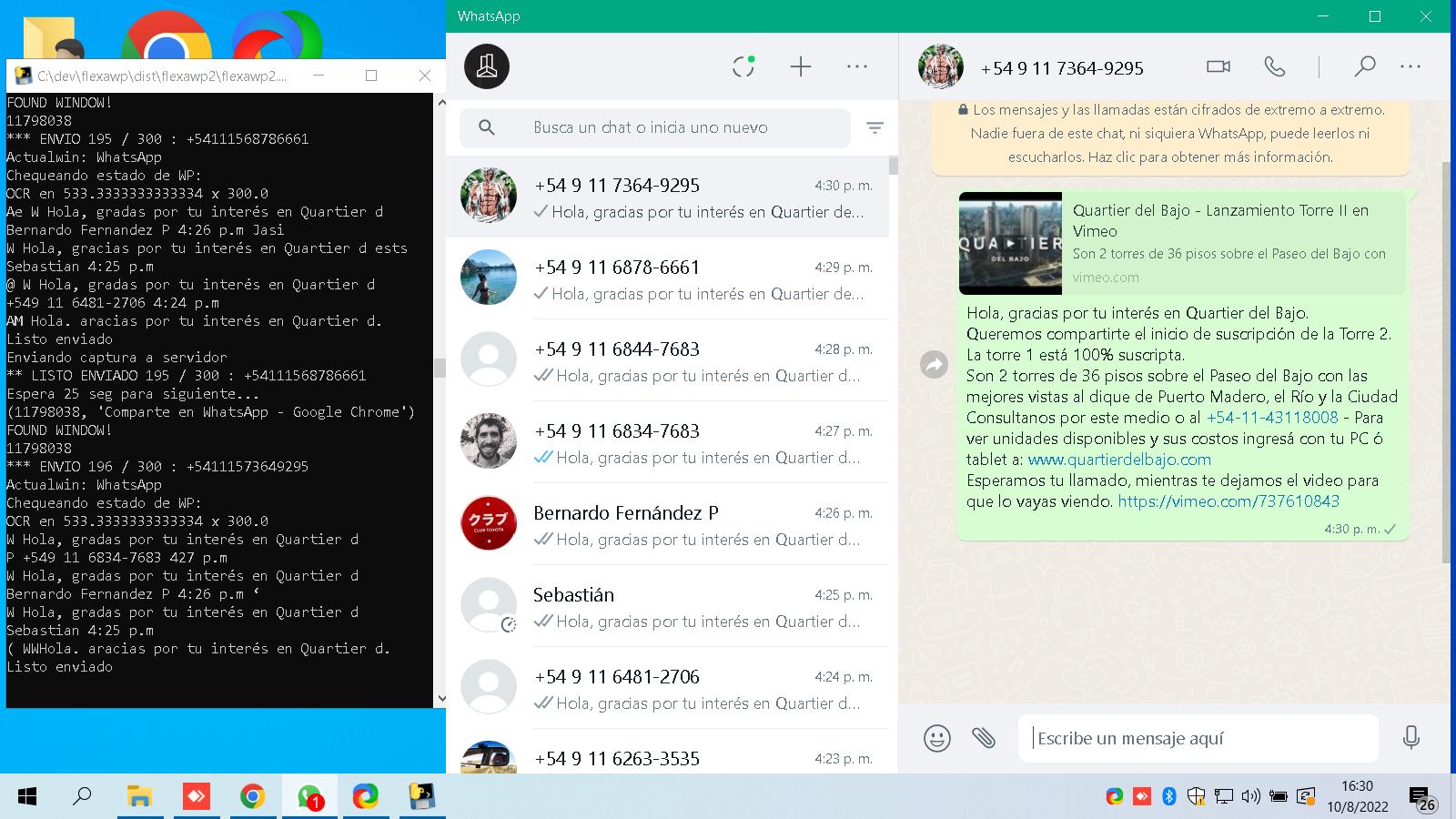Switch to WhatsApp on the taskbar
This screenshot has width=1456, height=819.
point(309,797)
